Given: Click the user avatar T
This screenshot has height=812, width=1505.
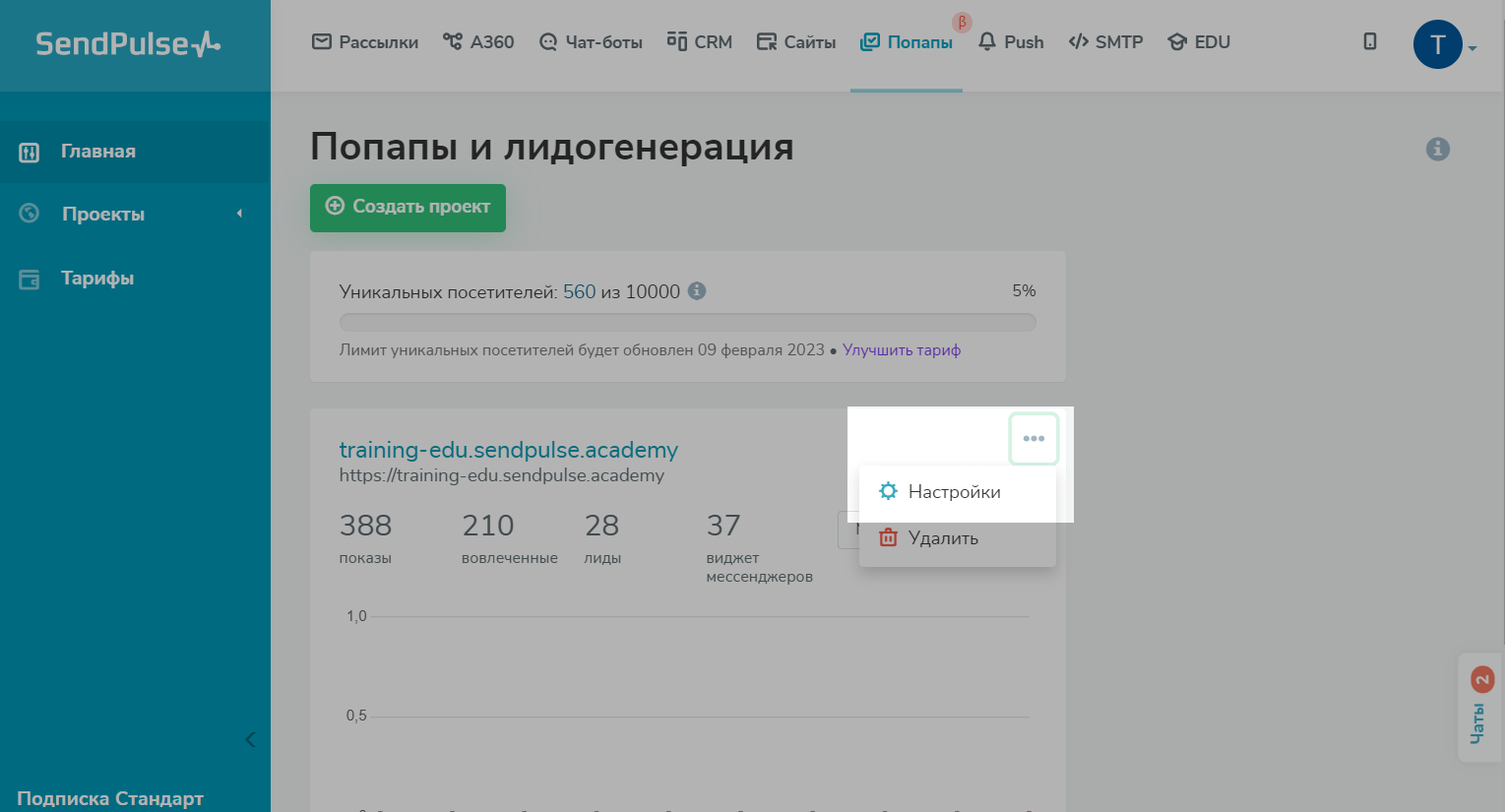Looking at the screenshot, I should click(x=1437, y=44).
